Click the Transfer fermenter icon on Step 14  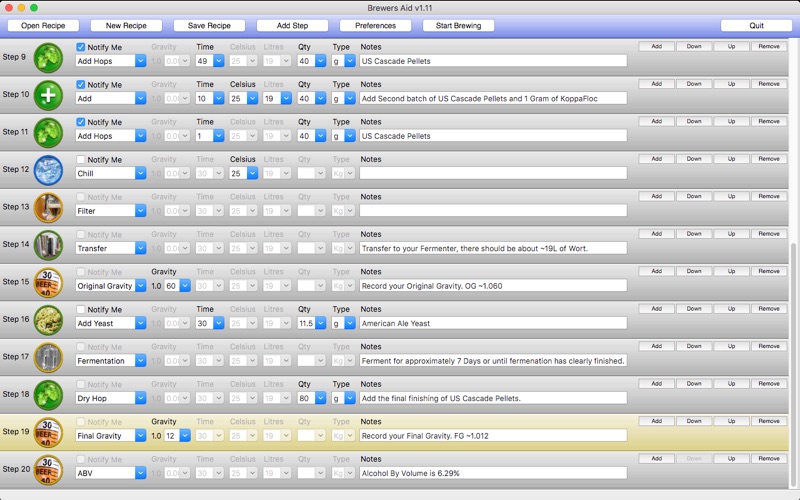48,245
